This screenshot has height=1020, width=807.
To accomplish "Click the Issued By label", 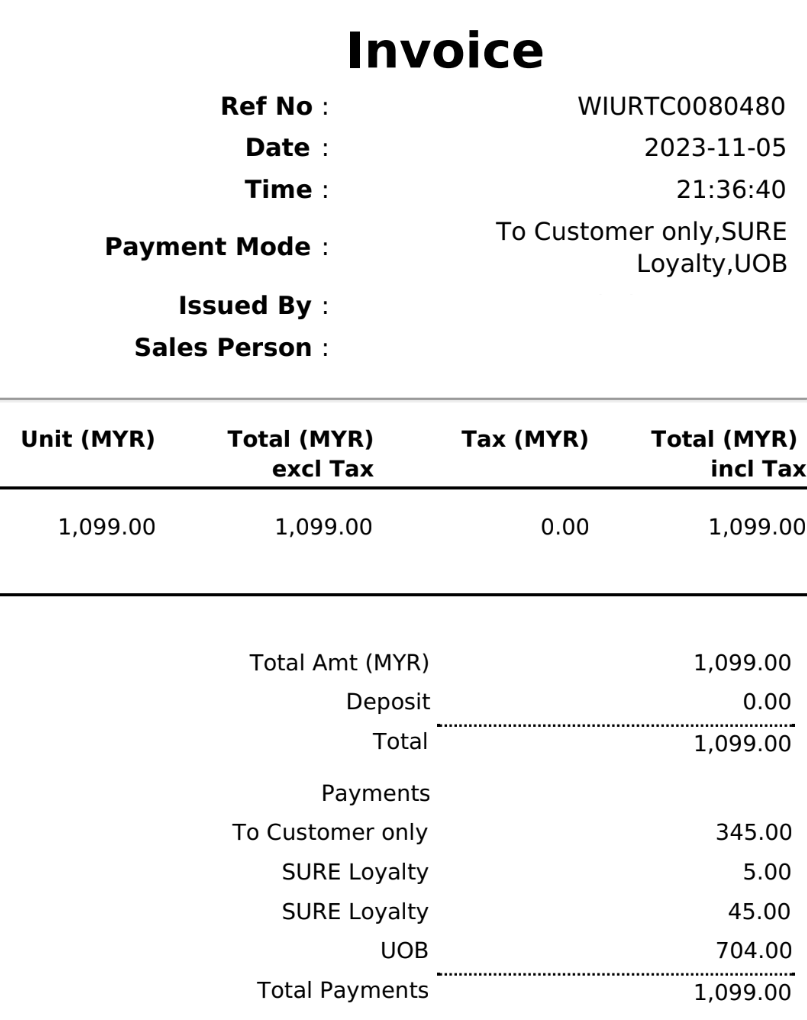I will (x=245, y=306).
